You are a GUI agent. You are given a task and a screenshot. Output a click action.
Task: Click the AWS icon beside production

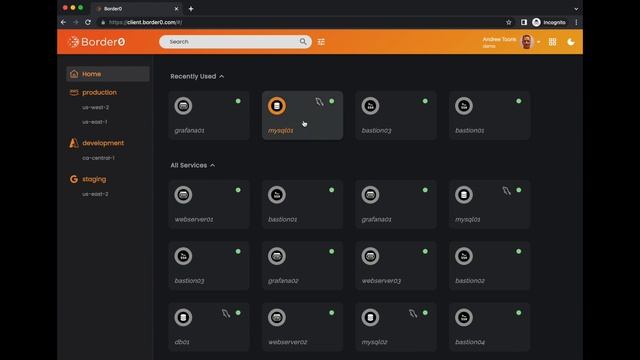click(x=74, y=92)
